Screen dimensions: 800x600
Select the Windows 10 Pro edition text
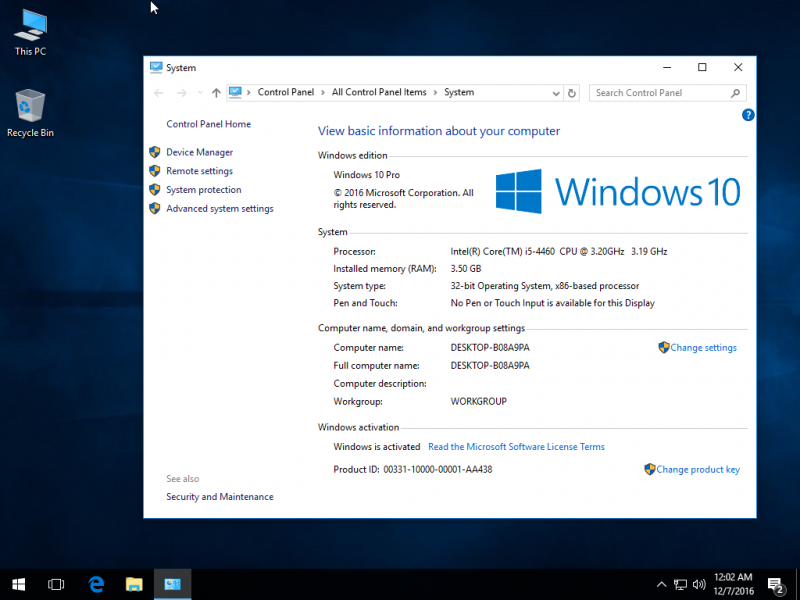coord(367,175)
